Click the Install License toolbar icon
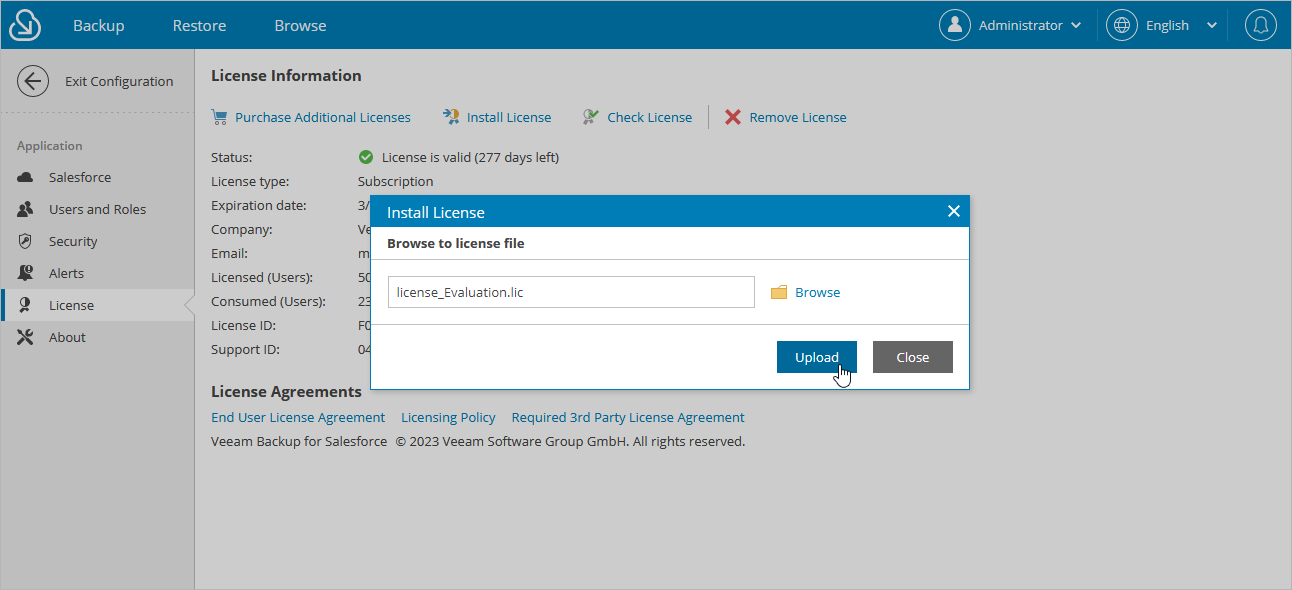Viewport: 1292px width, 590px height. pos(451,117)
